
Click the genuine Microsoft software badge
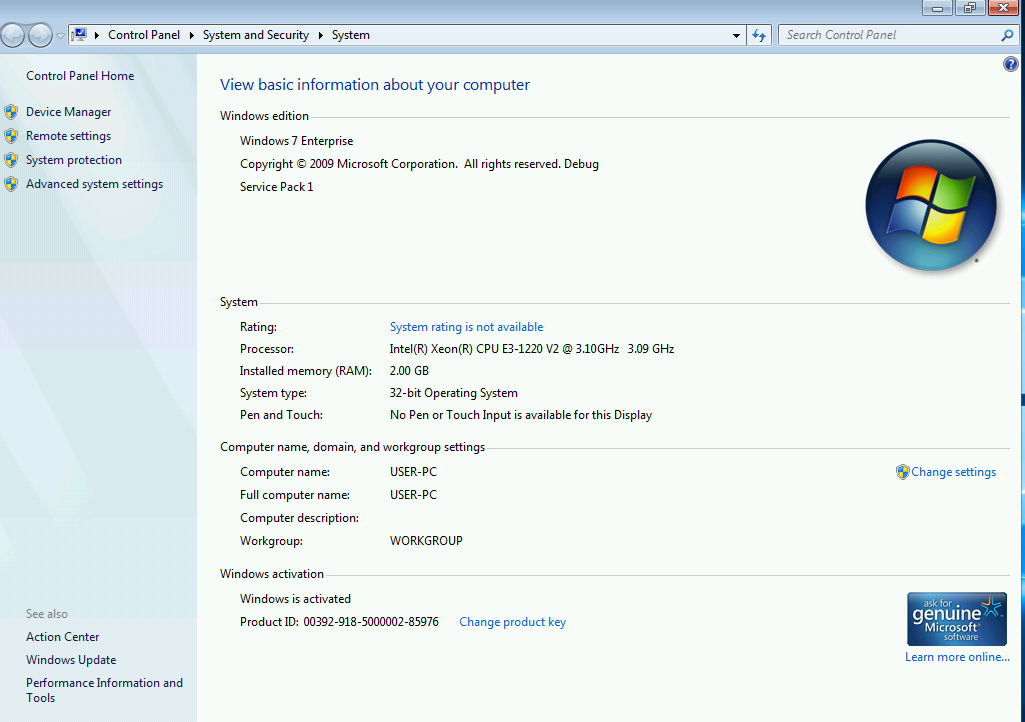957,619
